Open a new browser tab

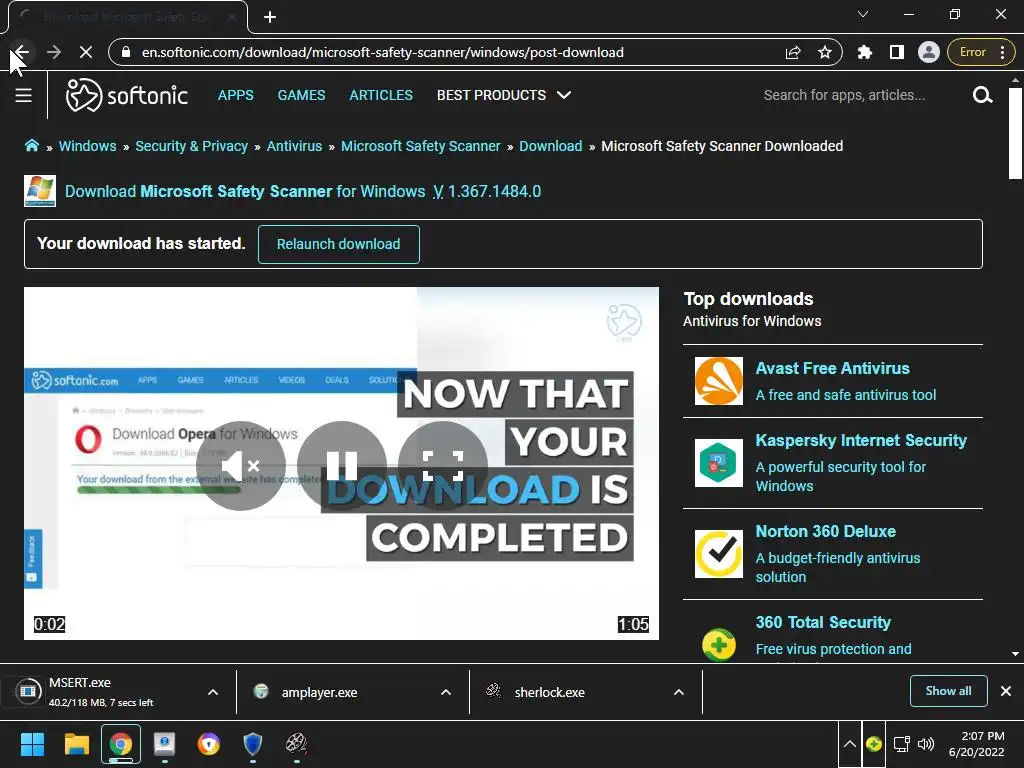270,17
